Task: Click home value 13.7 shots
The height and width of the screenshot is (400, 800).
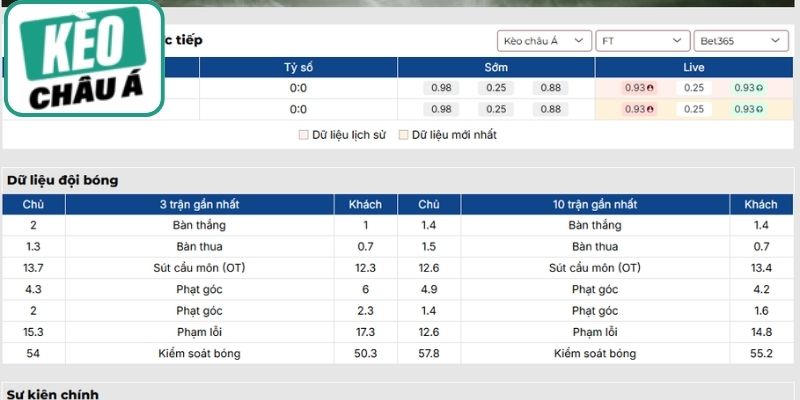Action: [33, 268]
